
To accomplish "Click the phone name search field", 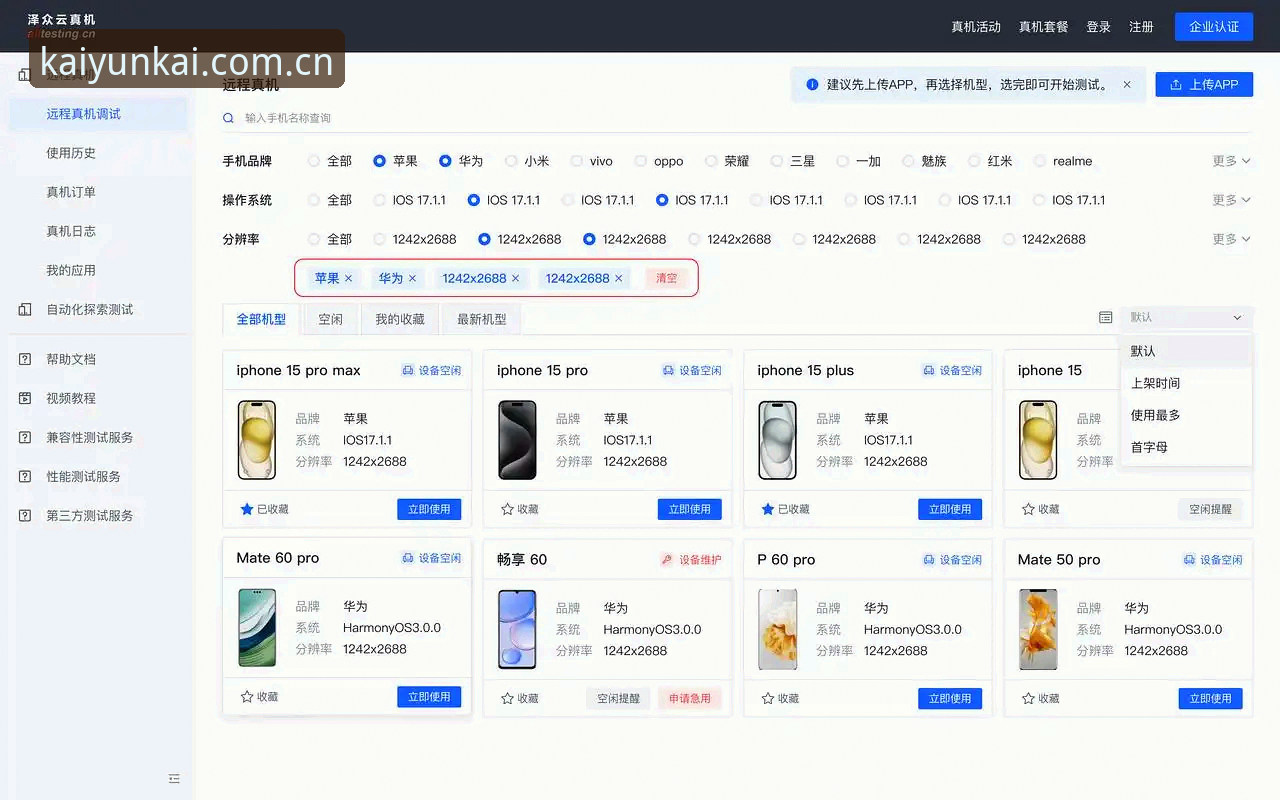I will pos(737,118).
